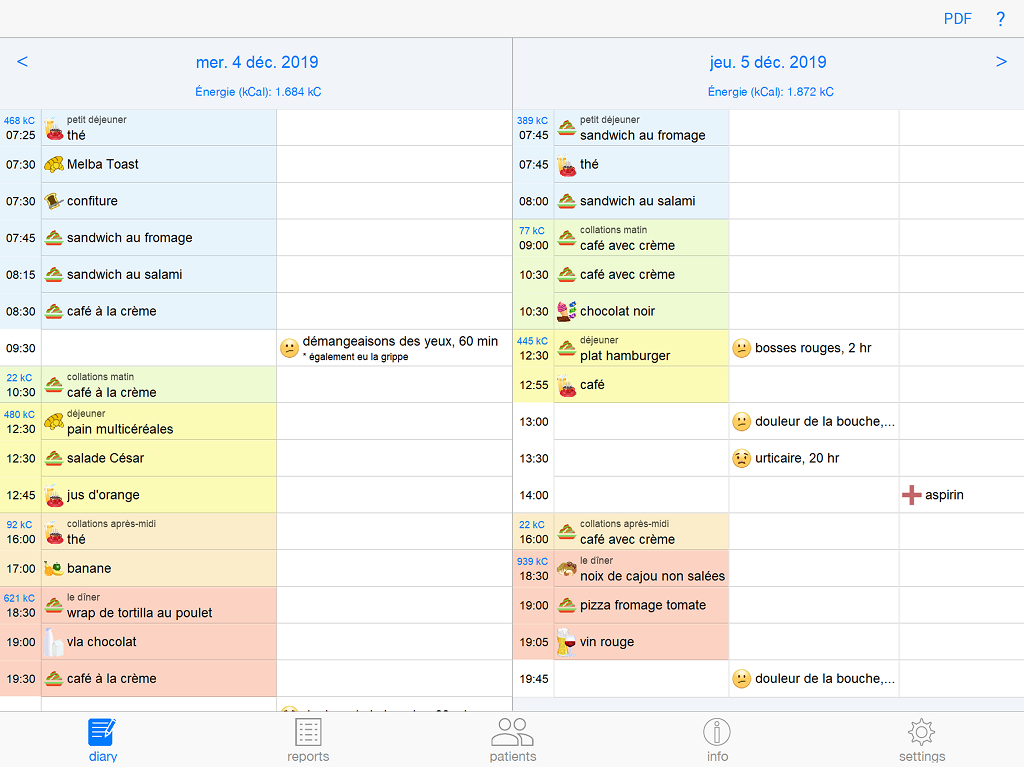
Task: Click the tea icon at 07:25
Action: pos(54,128)
